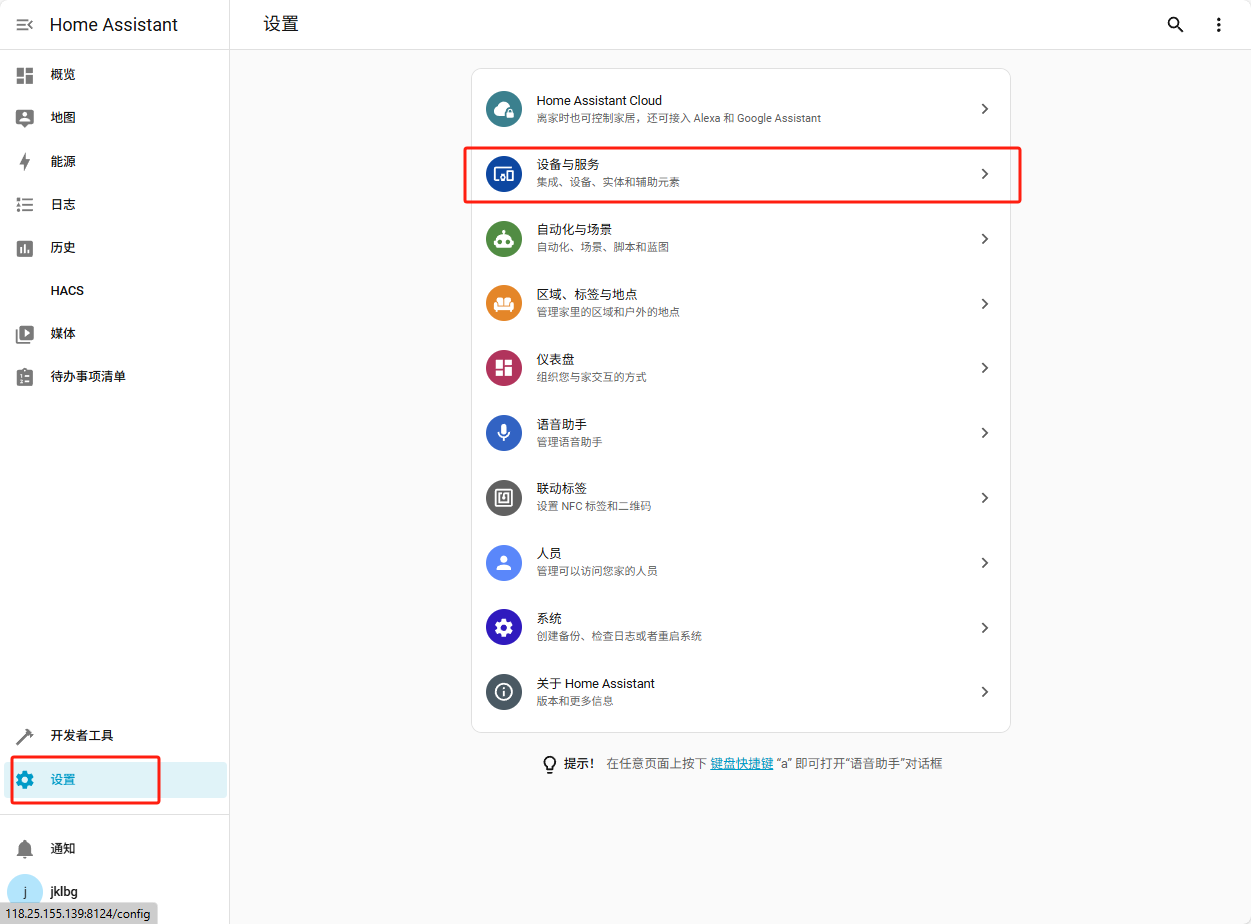The width and height of the screenshot is (1251, 924).
Task: Open 开发者工具 in the sidebar
Action: coord(115,736)
